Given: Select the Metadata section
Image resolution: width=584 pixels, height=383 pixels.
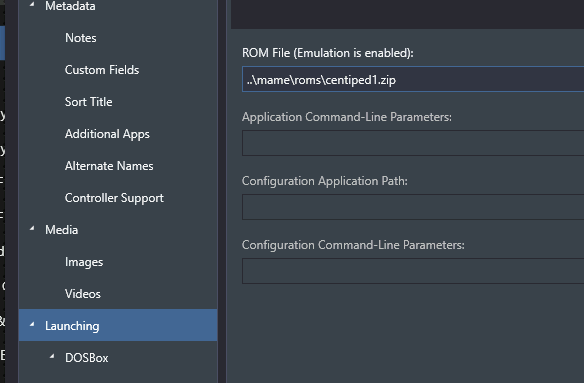Looking at the screenshot, I should click(x=70, y=6).
